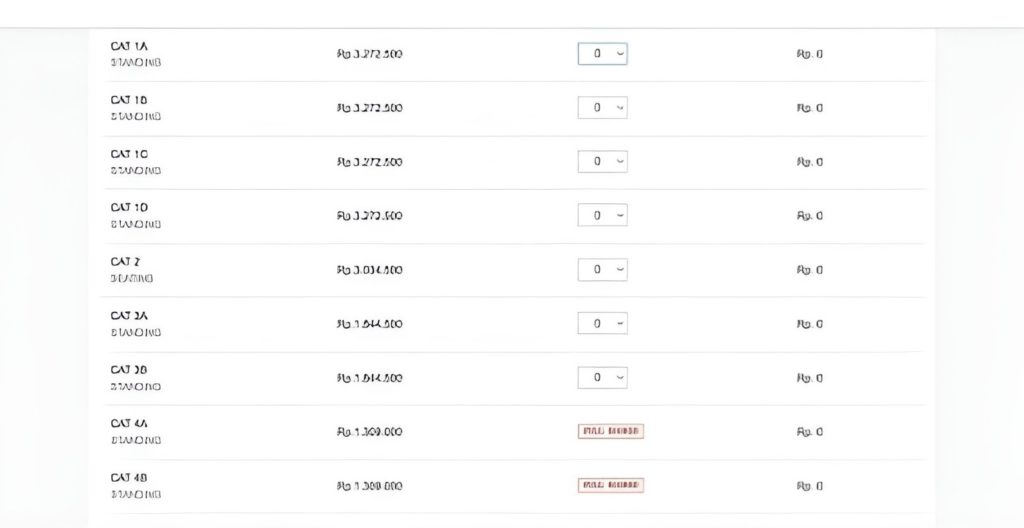Expand the CAT 1D ticket quantity selector

tap(602, 215)
